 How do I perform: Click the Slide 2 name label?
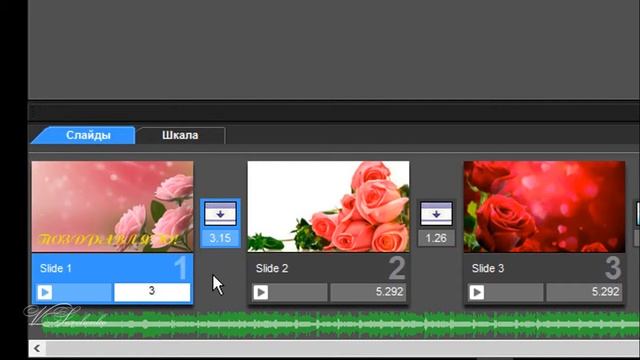[272, 268]
